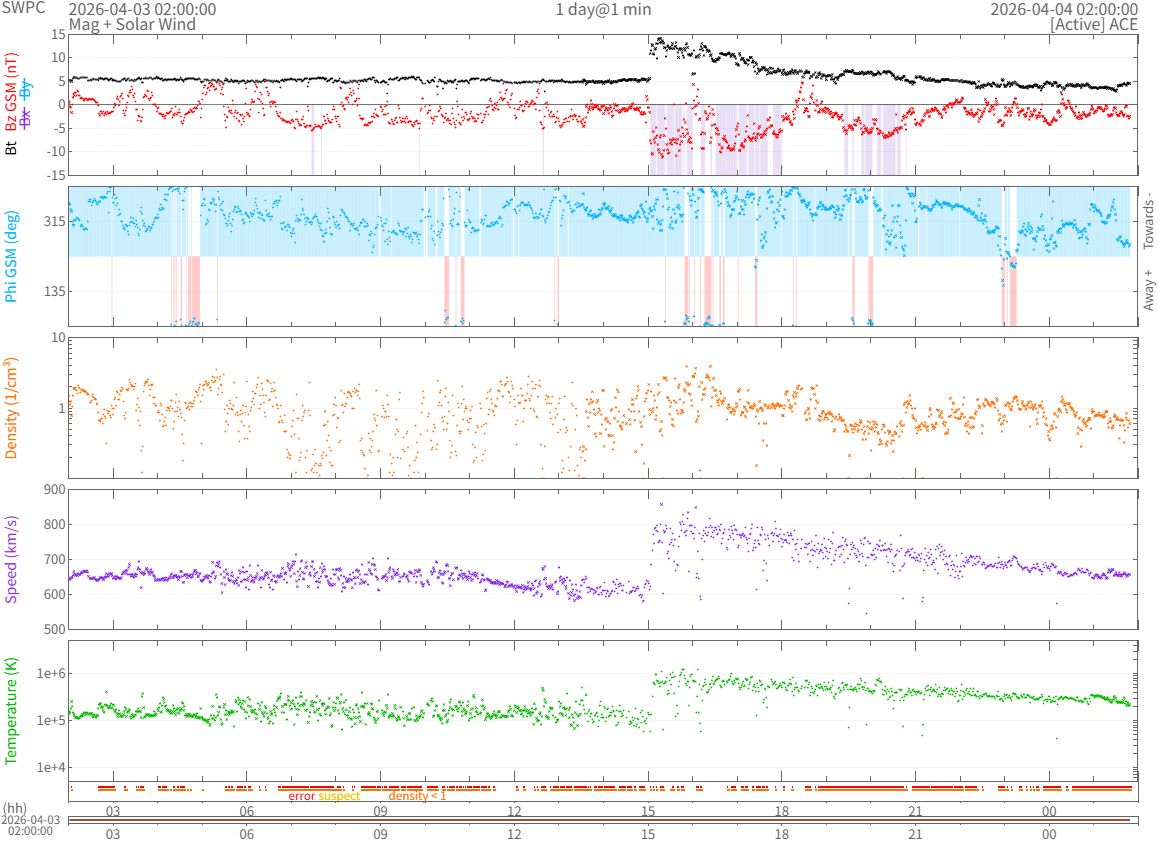
Task: Click the end timestamp 2026-04-04 02:00:00
Action: click(1063, 9)
